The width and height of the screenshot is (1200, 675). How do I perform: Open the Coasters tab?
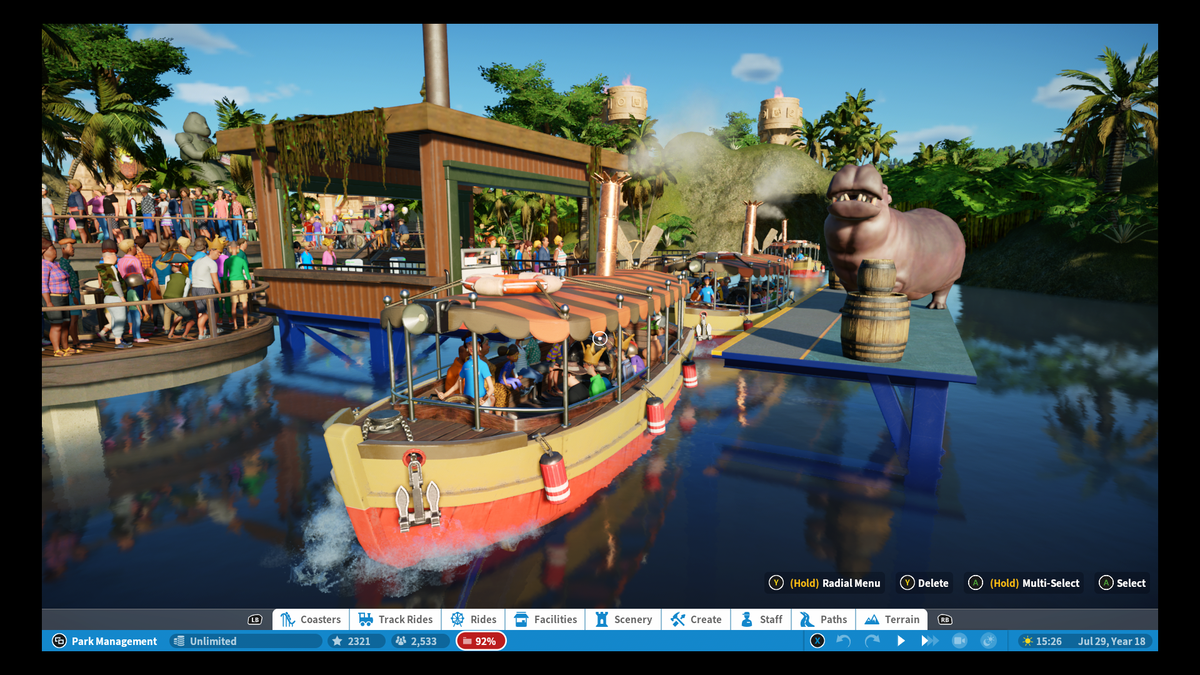point(310,620)
